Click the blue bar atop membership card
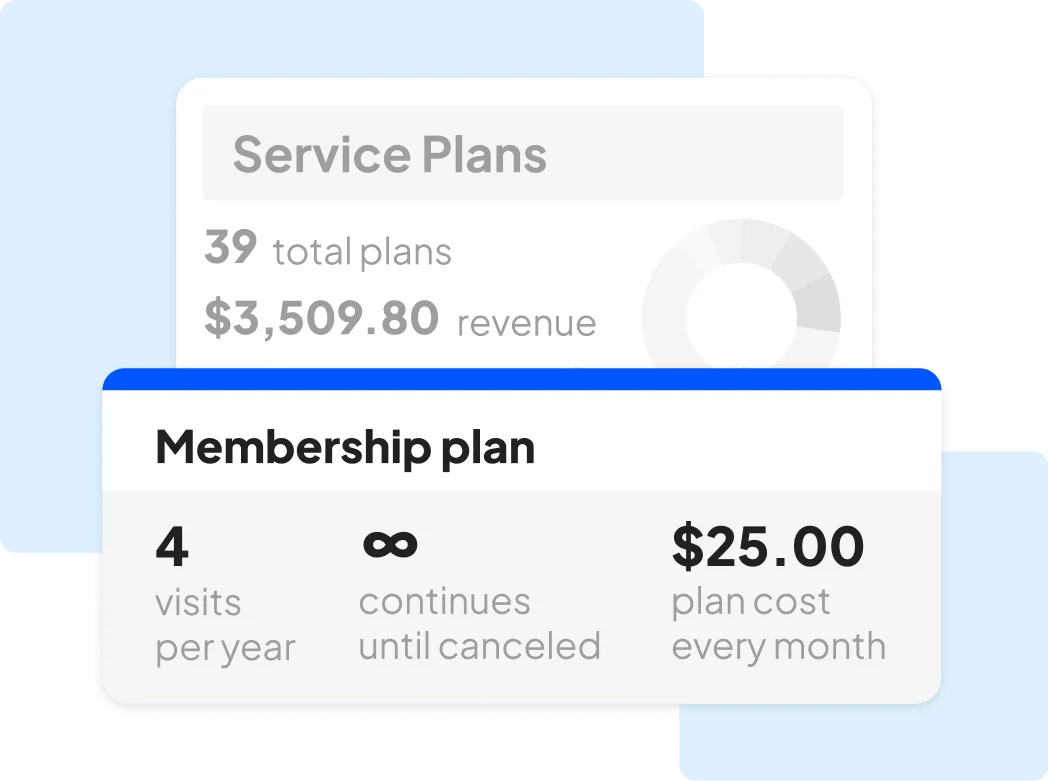The width and height of the screenshot is (1048, 781). [521, 379]
